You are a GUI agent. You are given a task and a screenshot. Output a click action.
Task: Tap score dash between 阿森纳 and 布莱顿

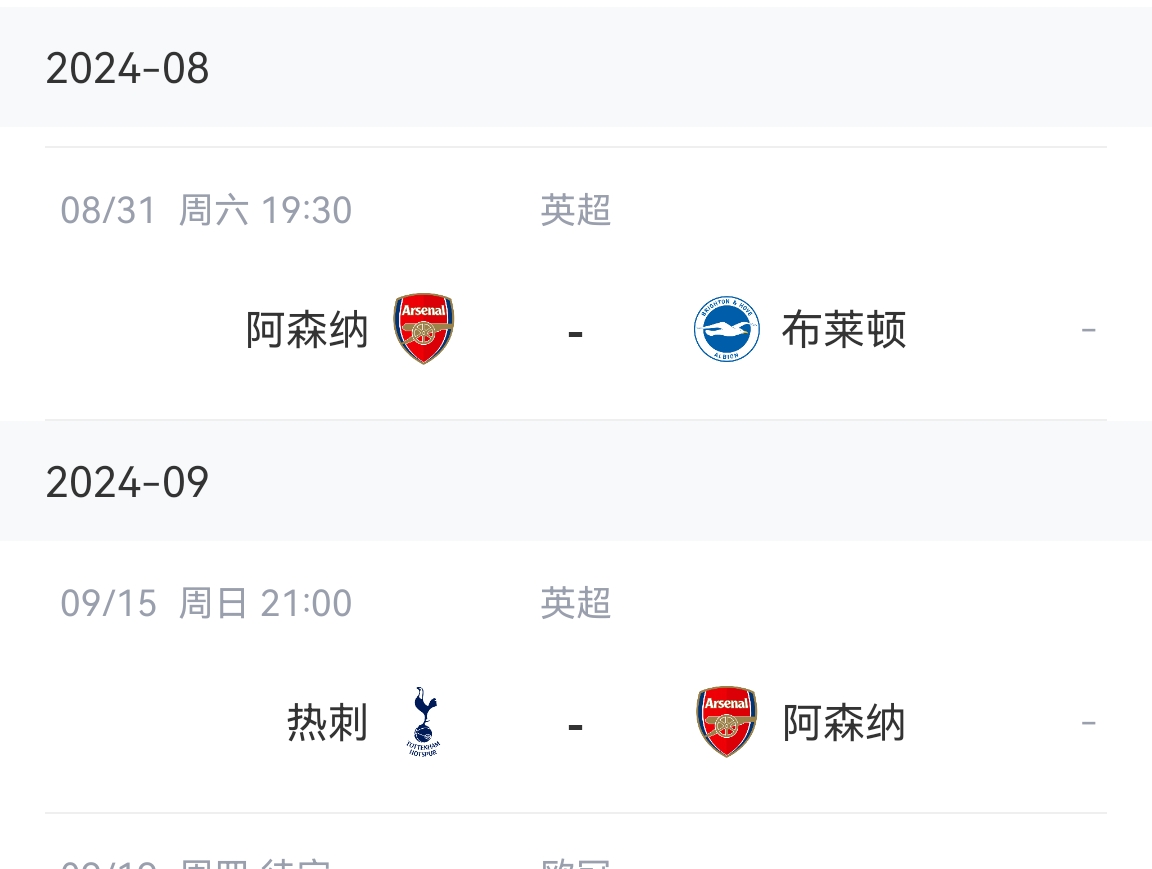tap(575, 334)
